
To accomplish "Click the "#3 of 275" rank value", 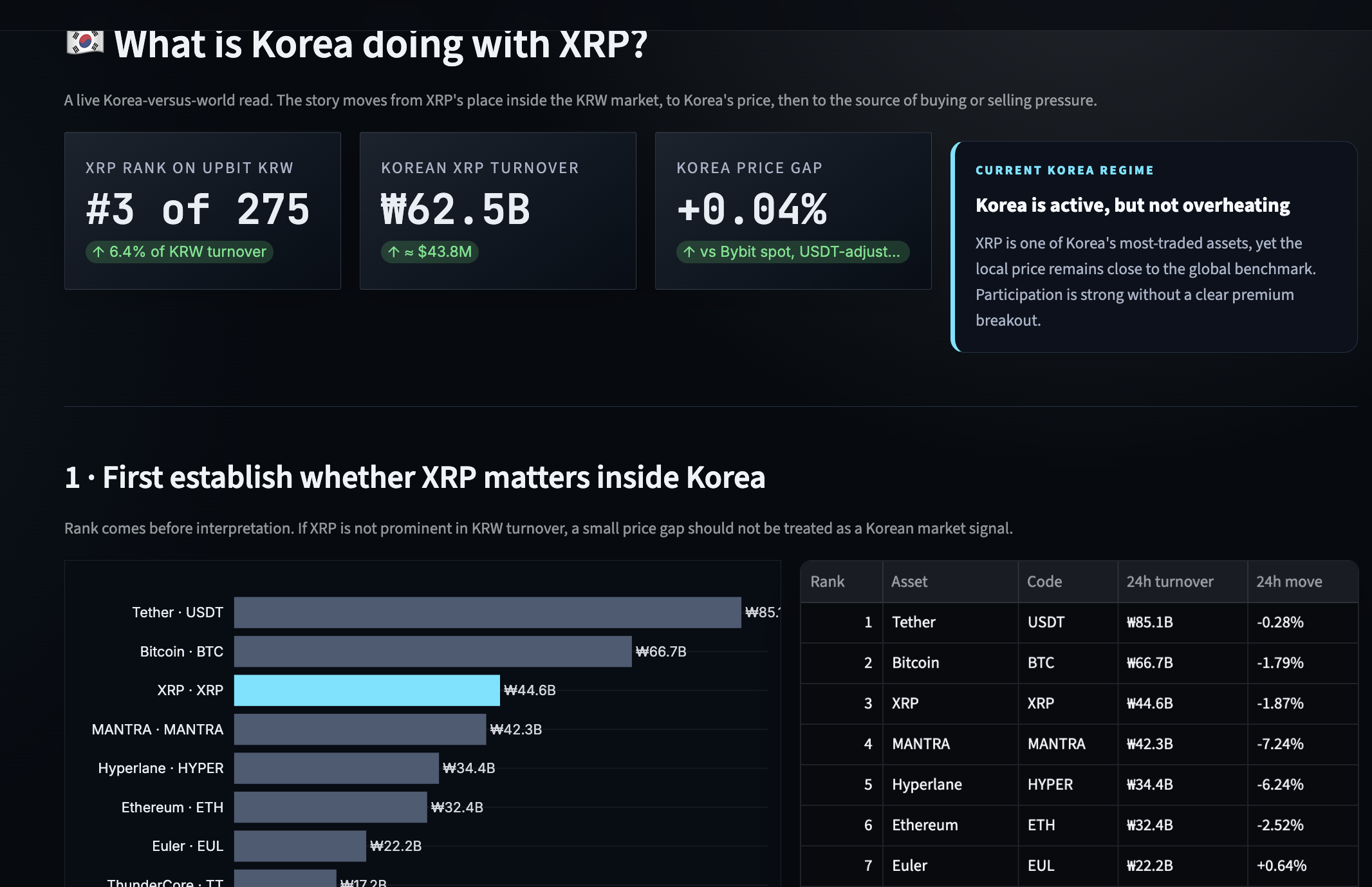I will 198,210.
